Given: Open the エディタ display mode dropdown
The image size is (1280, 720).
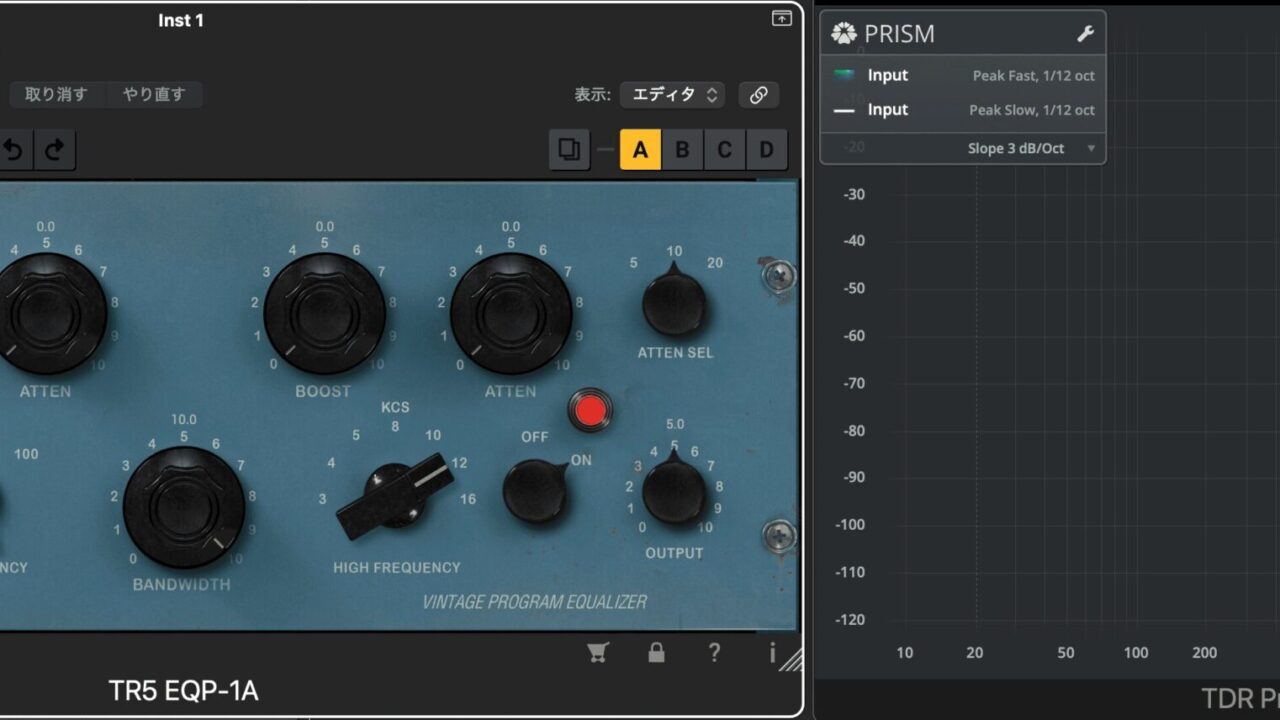Looking at the screenshot, I should point(672,95).
